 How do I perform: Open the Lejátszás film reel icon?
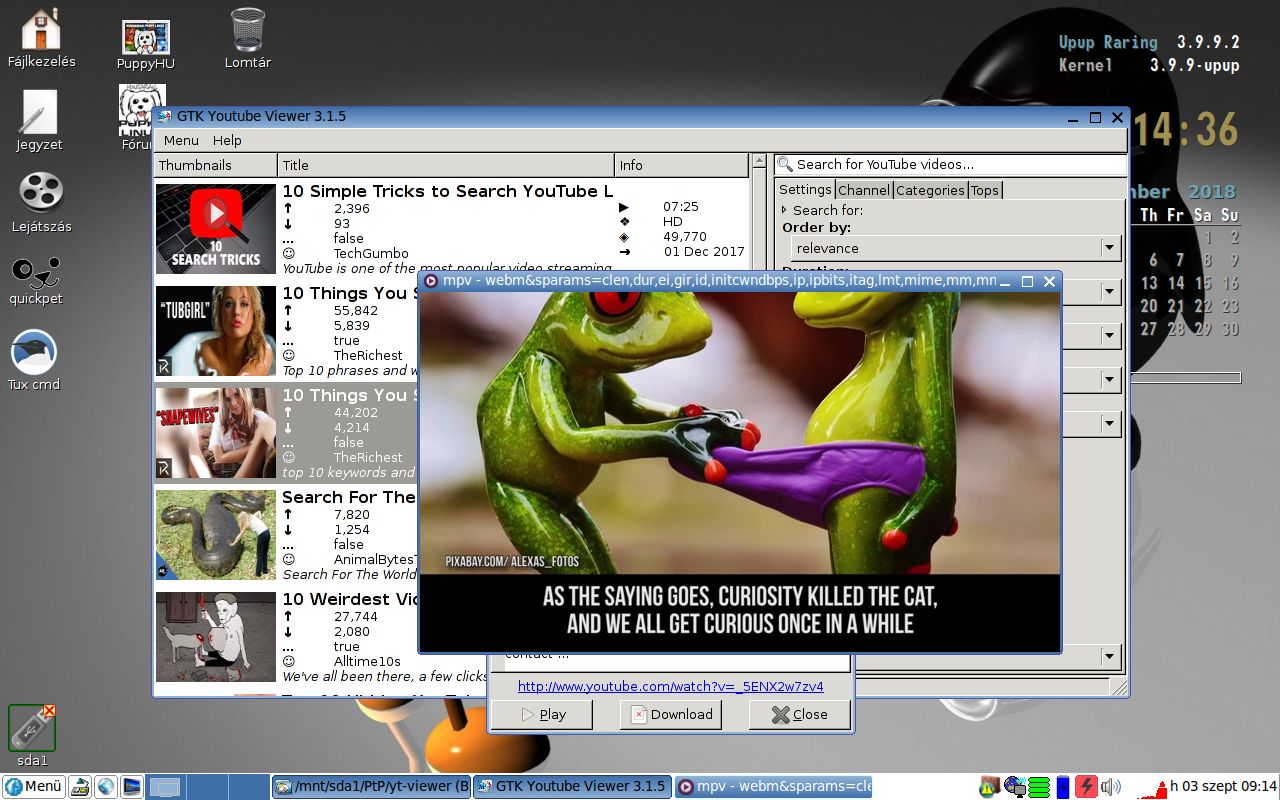pos(41,193)
